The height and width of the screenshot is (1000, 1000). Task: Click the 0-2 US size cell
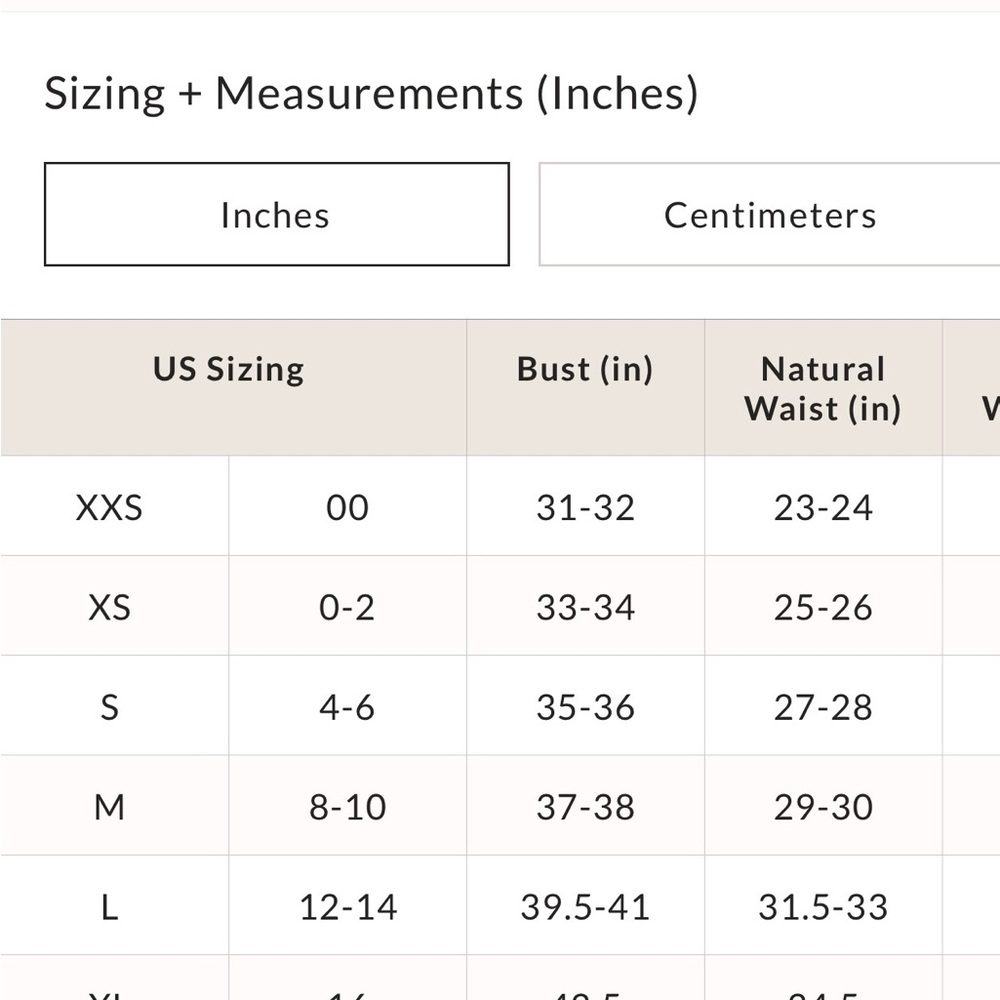point(347,608)
